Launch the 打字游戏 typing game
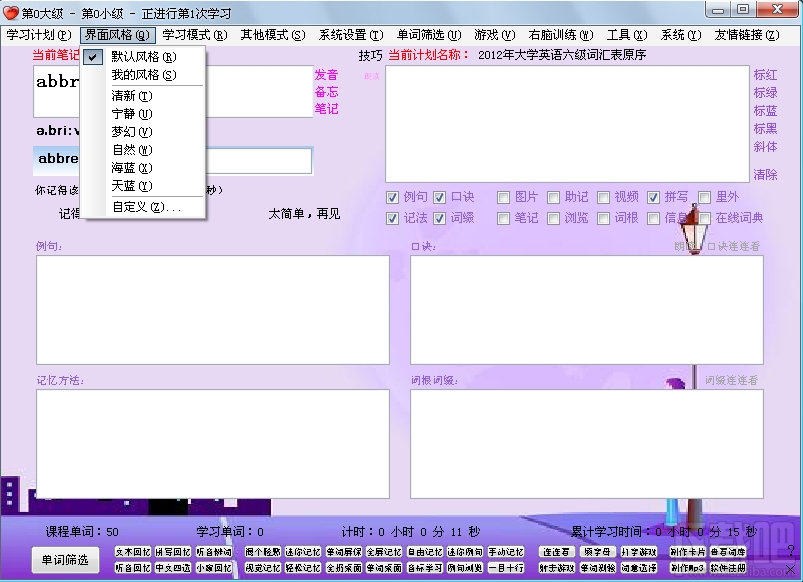This screenshot has width=803, height=582. 639,552
